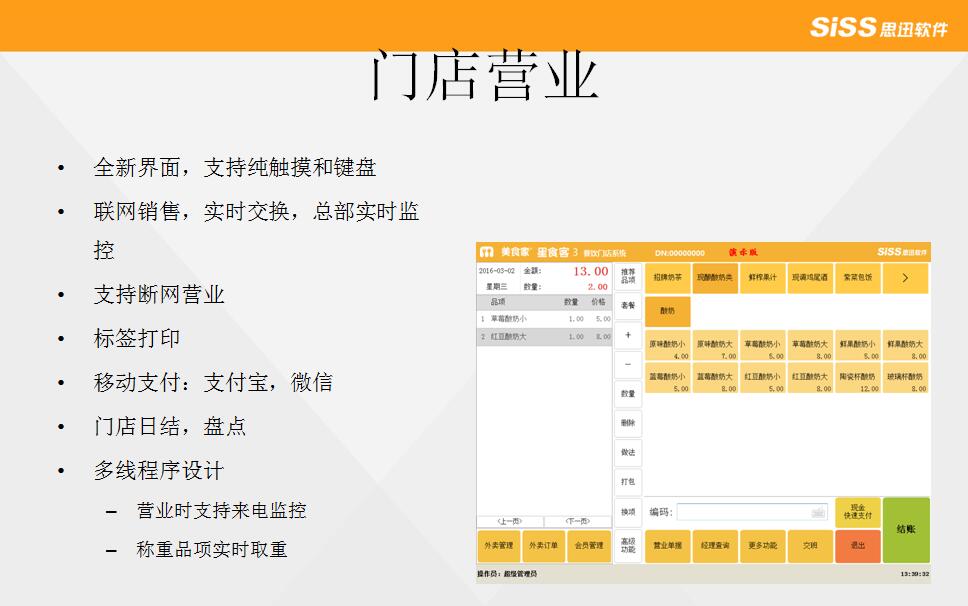Switch to the 鲜榨果汁 category tab
This screenshot has height=606, width=968.
[763, 278]
